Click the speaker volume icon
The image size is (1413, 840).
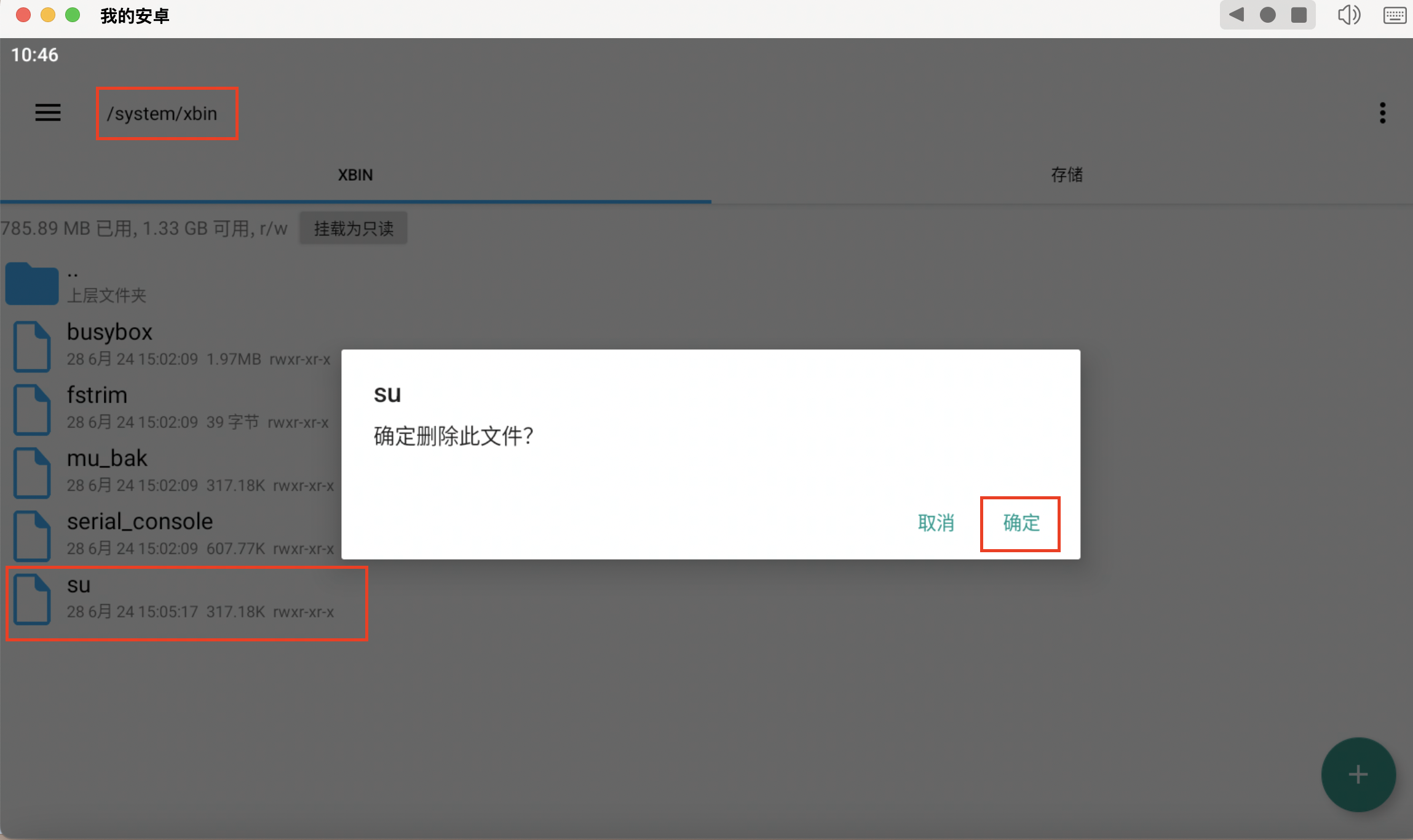(1348, 15)
